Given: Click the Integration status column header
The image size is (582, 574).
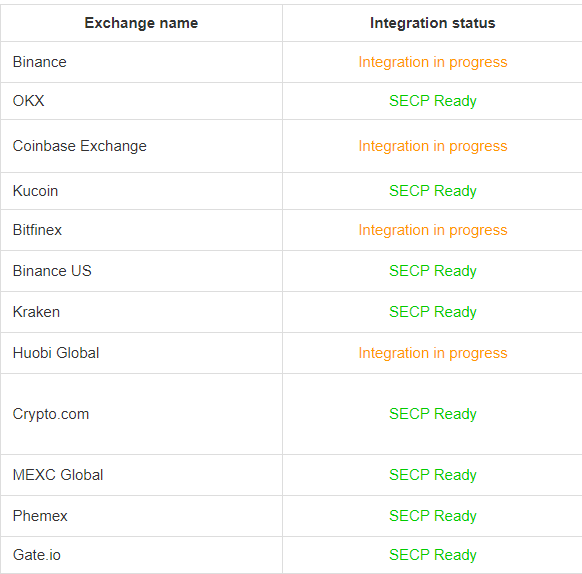Looking at the screenshot, I should click(x=432, y=23).
